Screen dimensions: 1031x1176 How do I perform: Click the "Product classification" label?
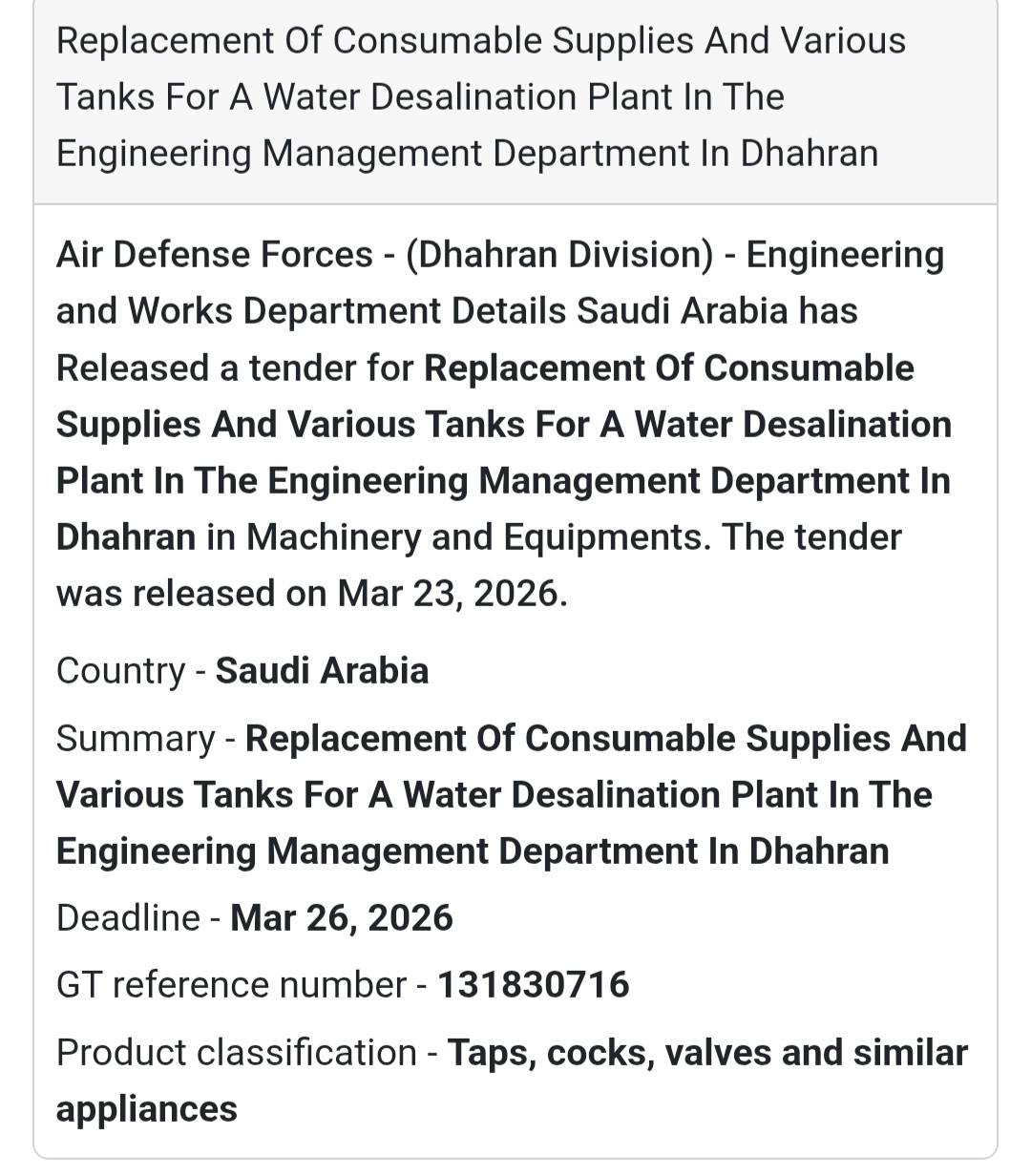(236, 1053)
